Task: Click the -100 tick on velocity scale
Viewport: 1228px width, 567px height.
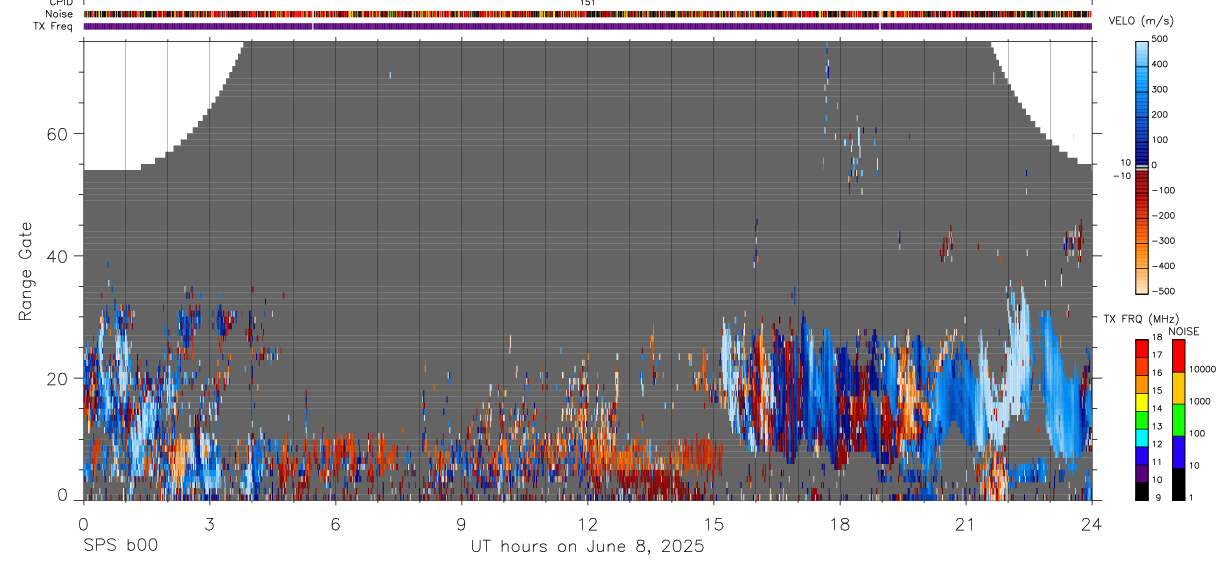Action: [1163, 190]
